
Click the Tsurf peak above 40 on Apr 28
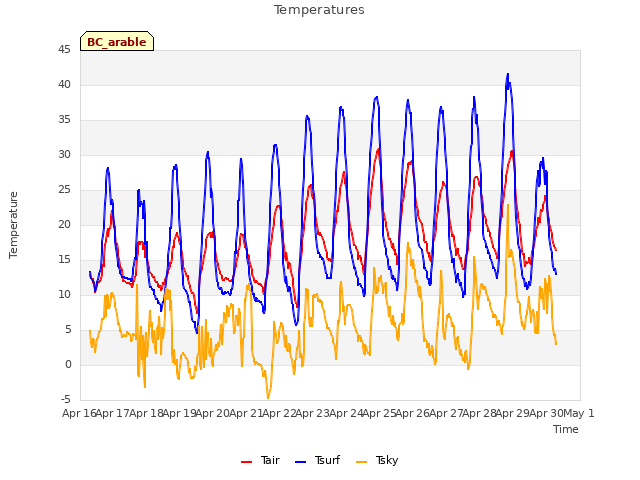(508, 75)
